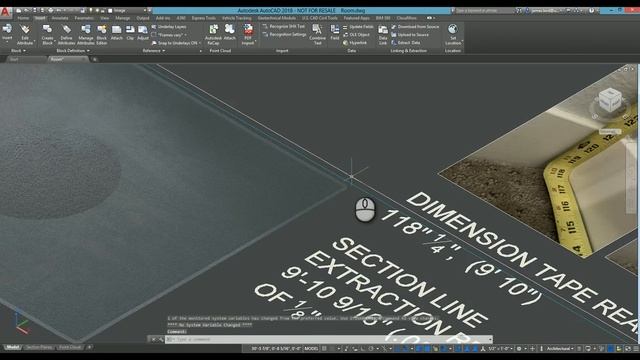This screenshot has width=640, height=360.
Task: Insert a Field
Action: coord(335,32)
